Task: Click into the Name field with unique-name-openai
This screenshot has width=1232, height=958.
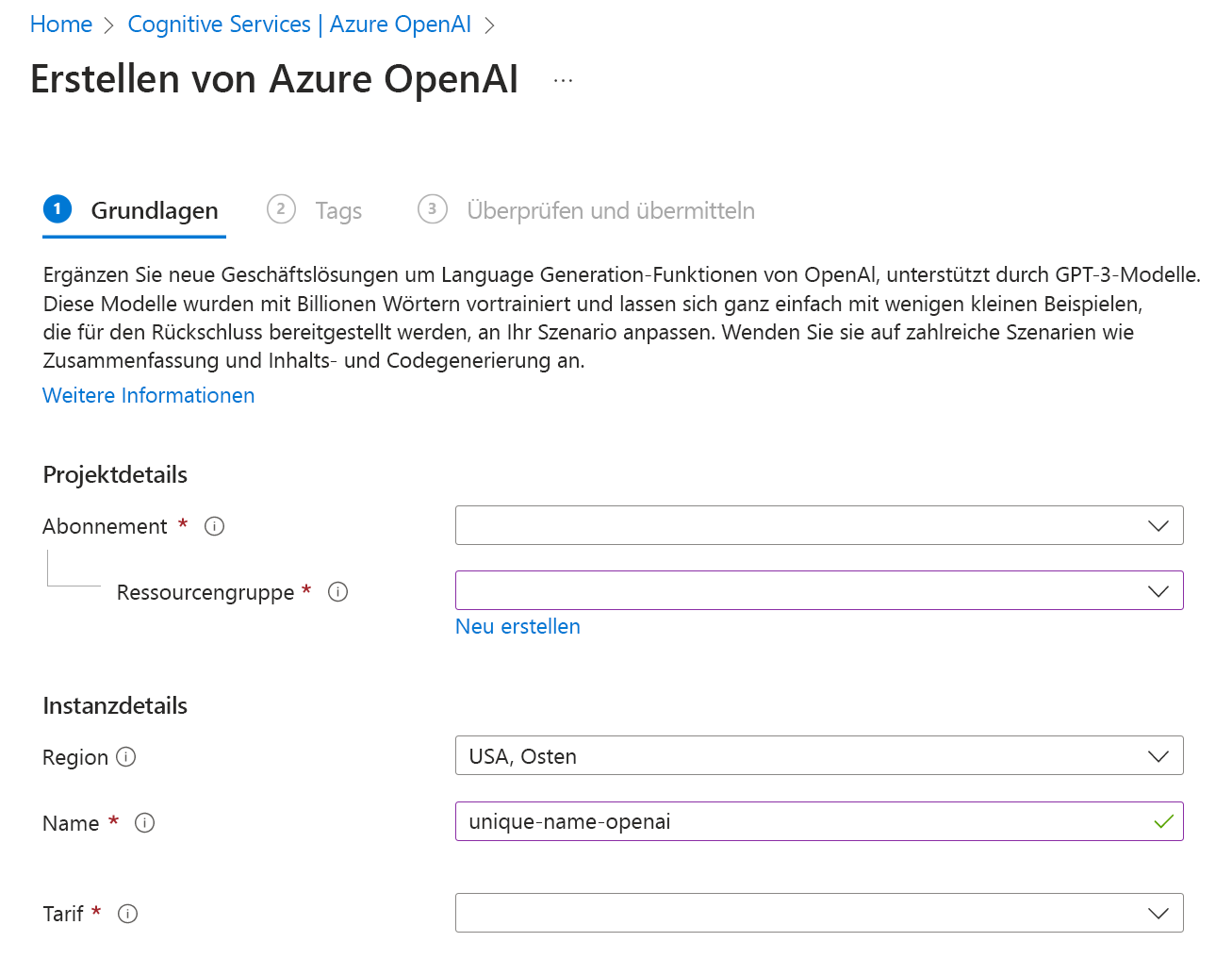Action: [x=819, y=821]
